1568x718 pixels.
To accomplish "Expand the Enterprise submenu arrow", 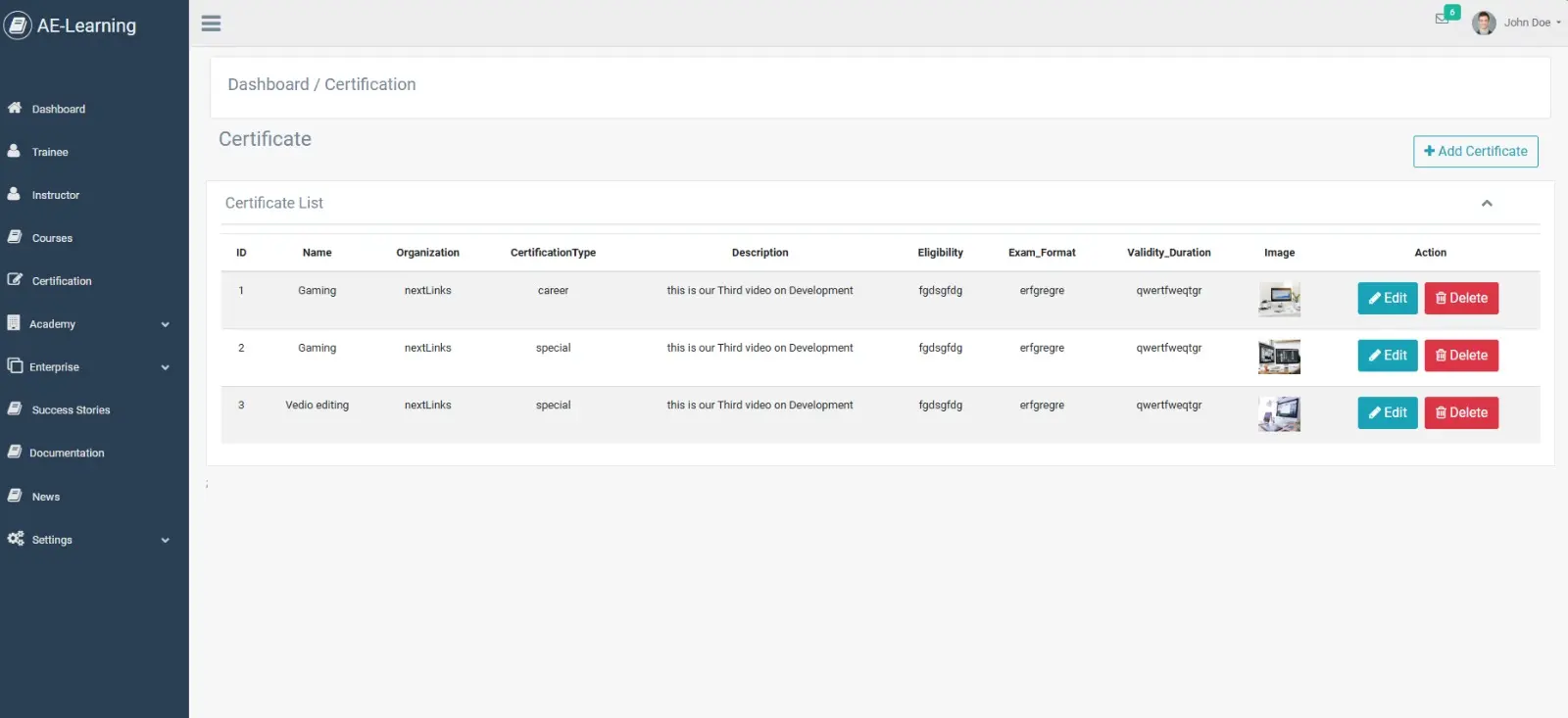I will [165, 367].
